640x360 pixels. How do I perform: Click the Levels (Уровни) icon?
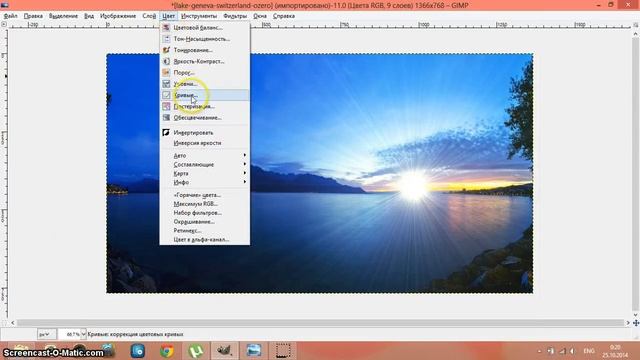pyautogui.click(x=166, y=84)
